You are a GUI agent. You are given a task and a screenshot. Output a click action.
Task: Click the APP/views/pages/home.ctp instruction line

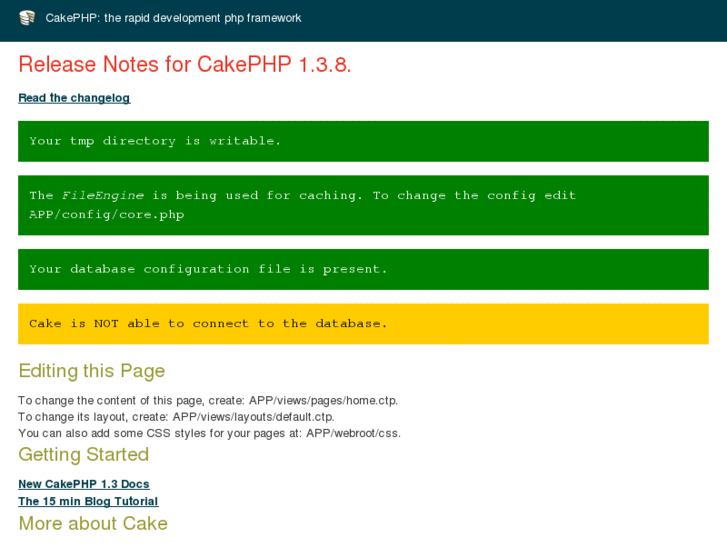tap(208, 400)
